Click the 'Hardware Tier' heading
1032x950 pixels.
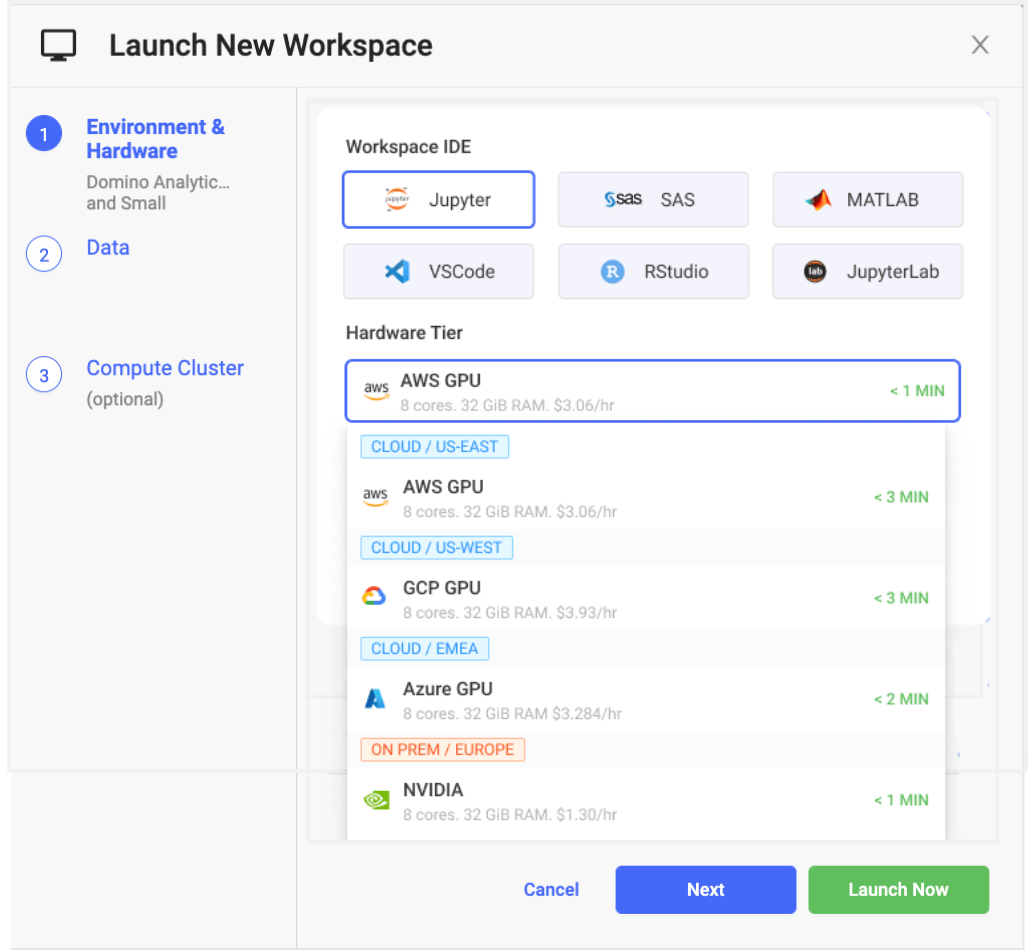coord(404,333)
